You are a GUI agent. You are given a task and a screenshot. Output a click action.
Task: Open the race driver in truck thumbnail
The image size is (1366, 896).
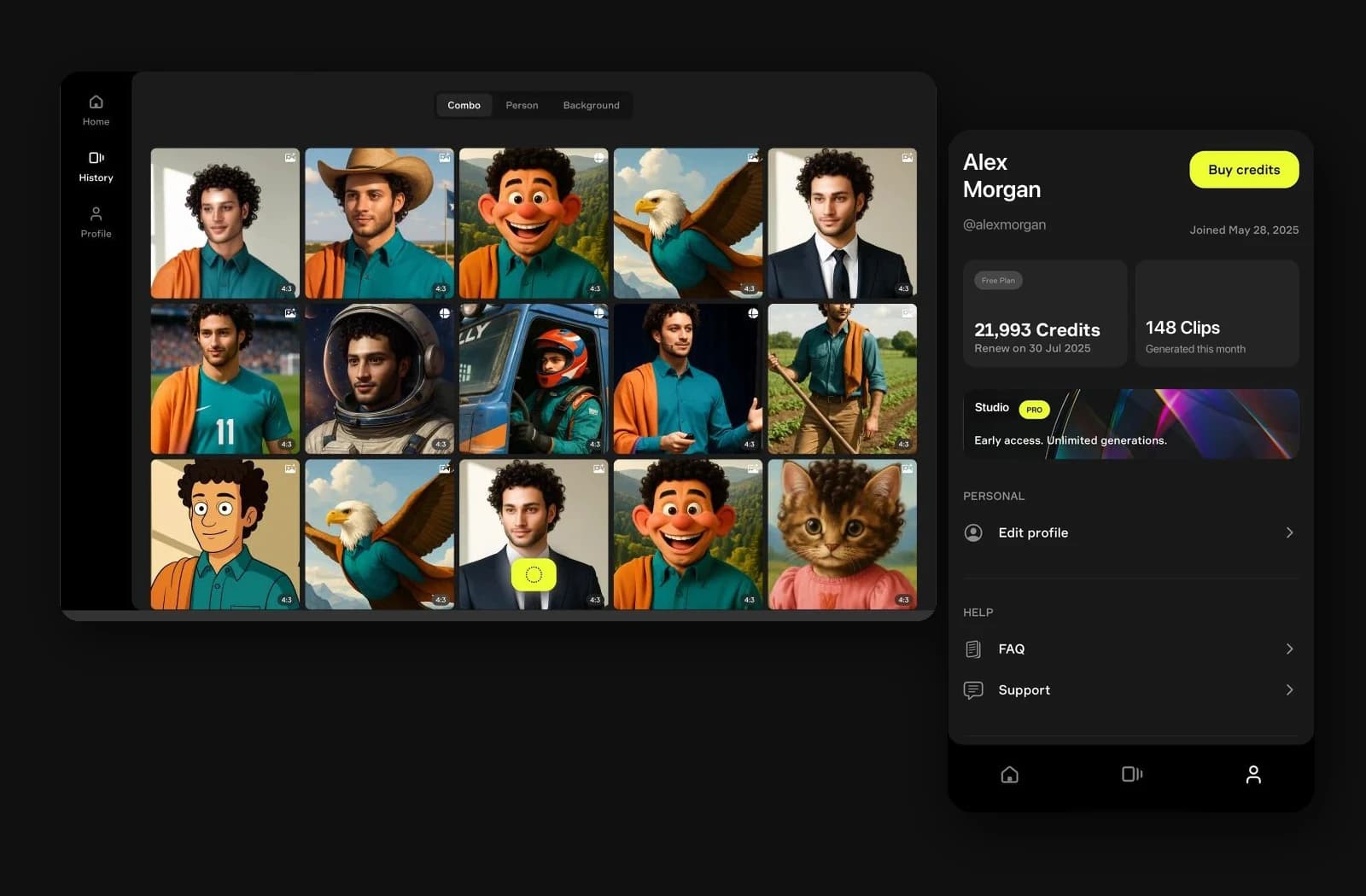point(534,379)
